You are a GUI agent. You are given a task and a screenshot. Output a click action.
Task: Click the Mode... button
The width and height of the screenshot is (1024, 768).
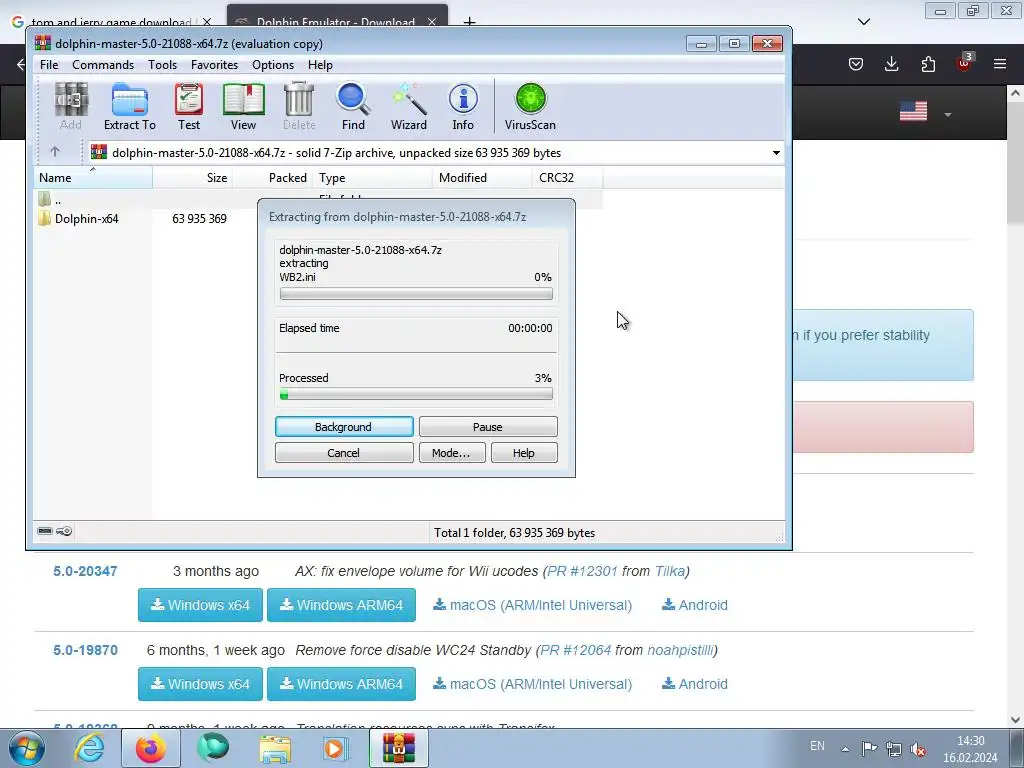(x=452, y=453)
